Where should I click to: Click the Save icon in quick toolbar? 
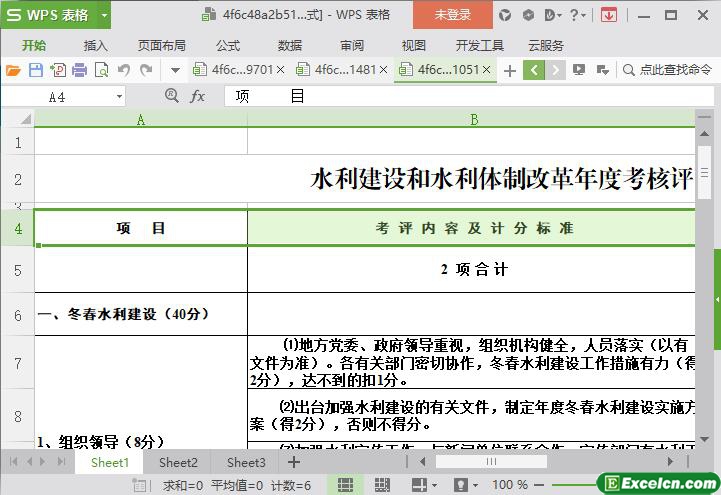point(35,70)
